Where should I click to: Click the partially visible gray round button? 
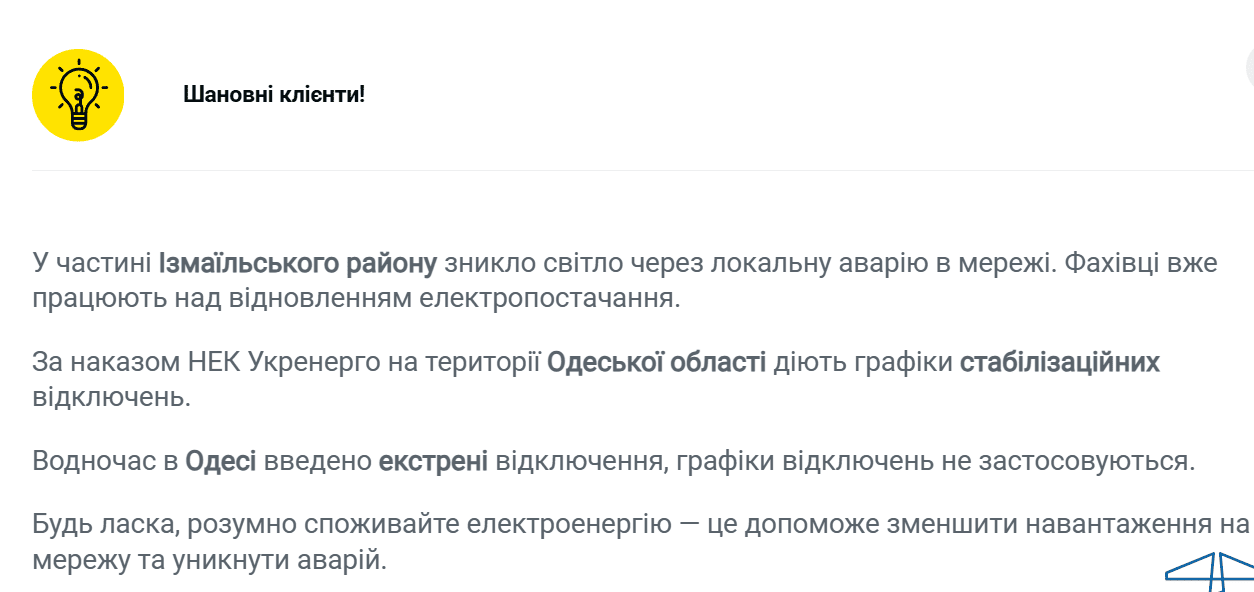pyautogui.click(x=1249, y=67)
